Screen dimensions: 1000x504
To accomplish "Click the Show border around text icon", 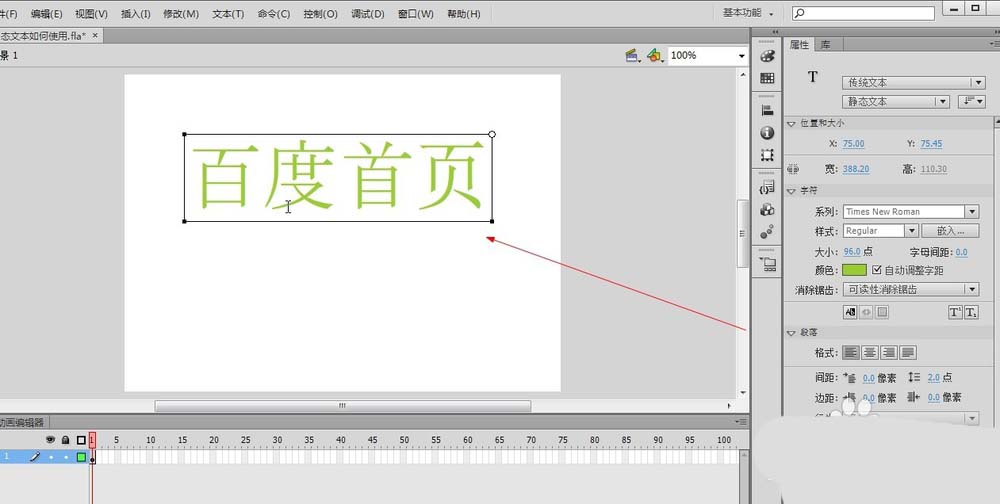I will (x=882, y=312).
